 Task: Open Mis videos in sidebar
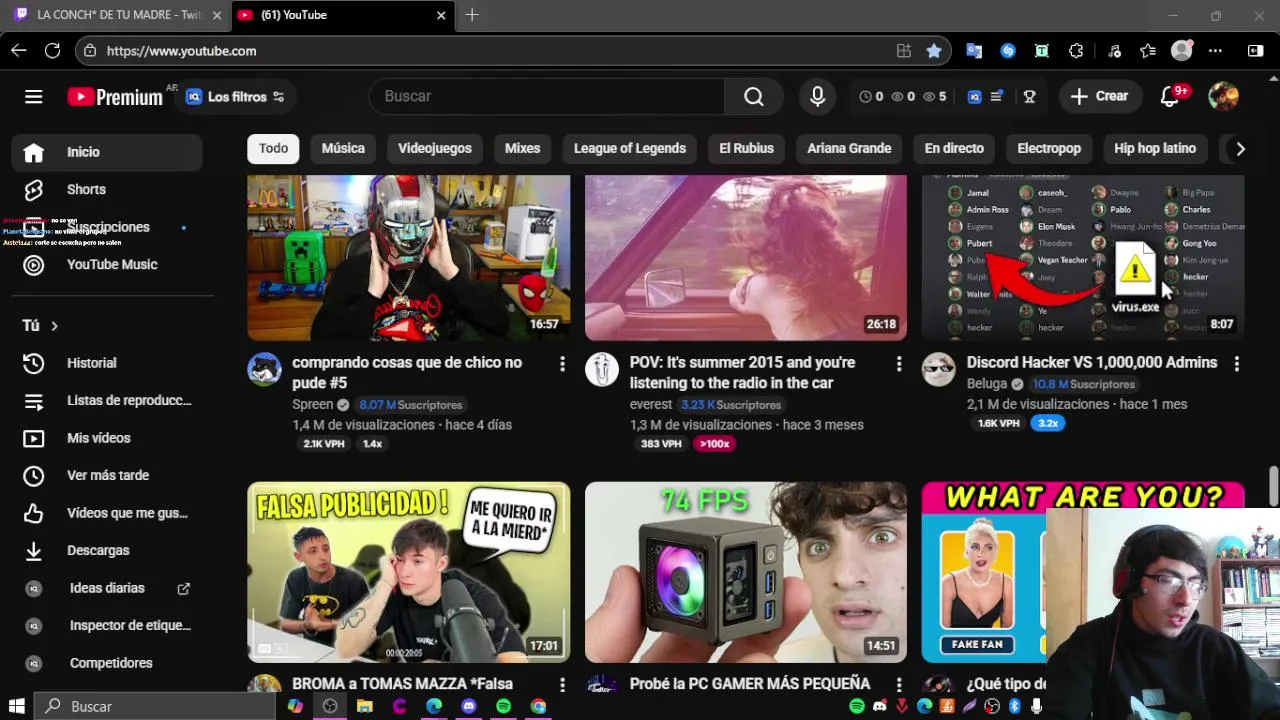[x=107, y=438]
